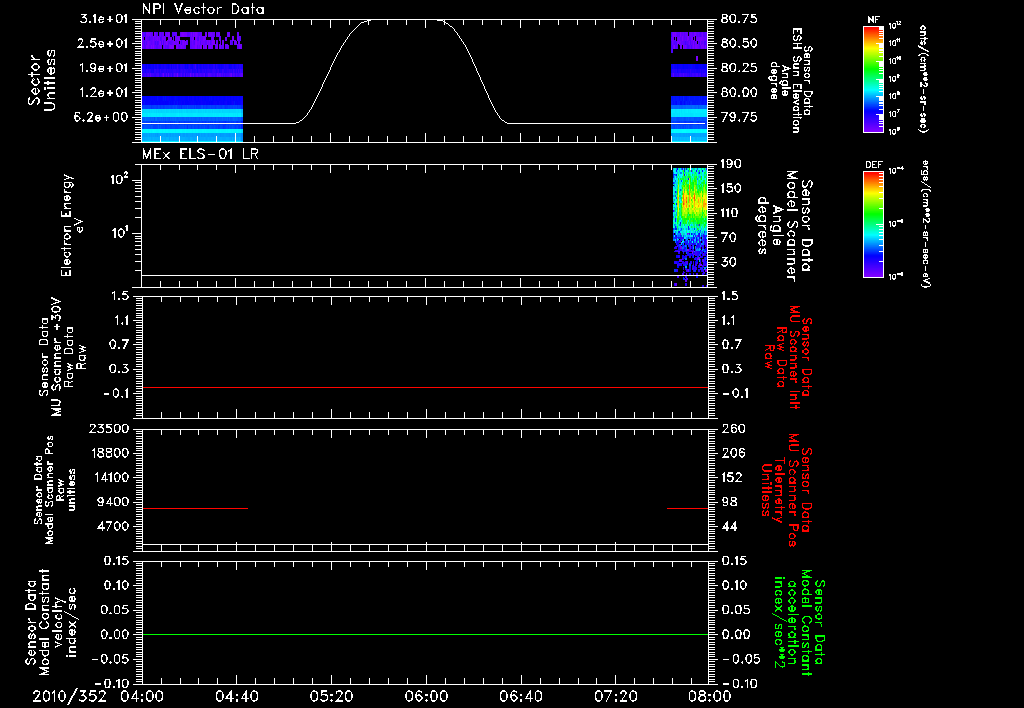Click the 06:00 time axis label
This screenshot has height=708, width=1024.
click(426, 696)
